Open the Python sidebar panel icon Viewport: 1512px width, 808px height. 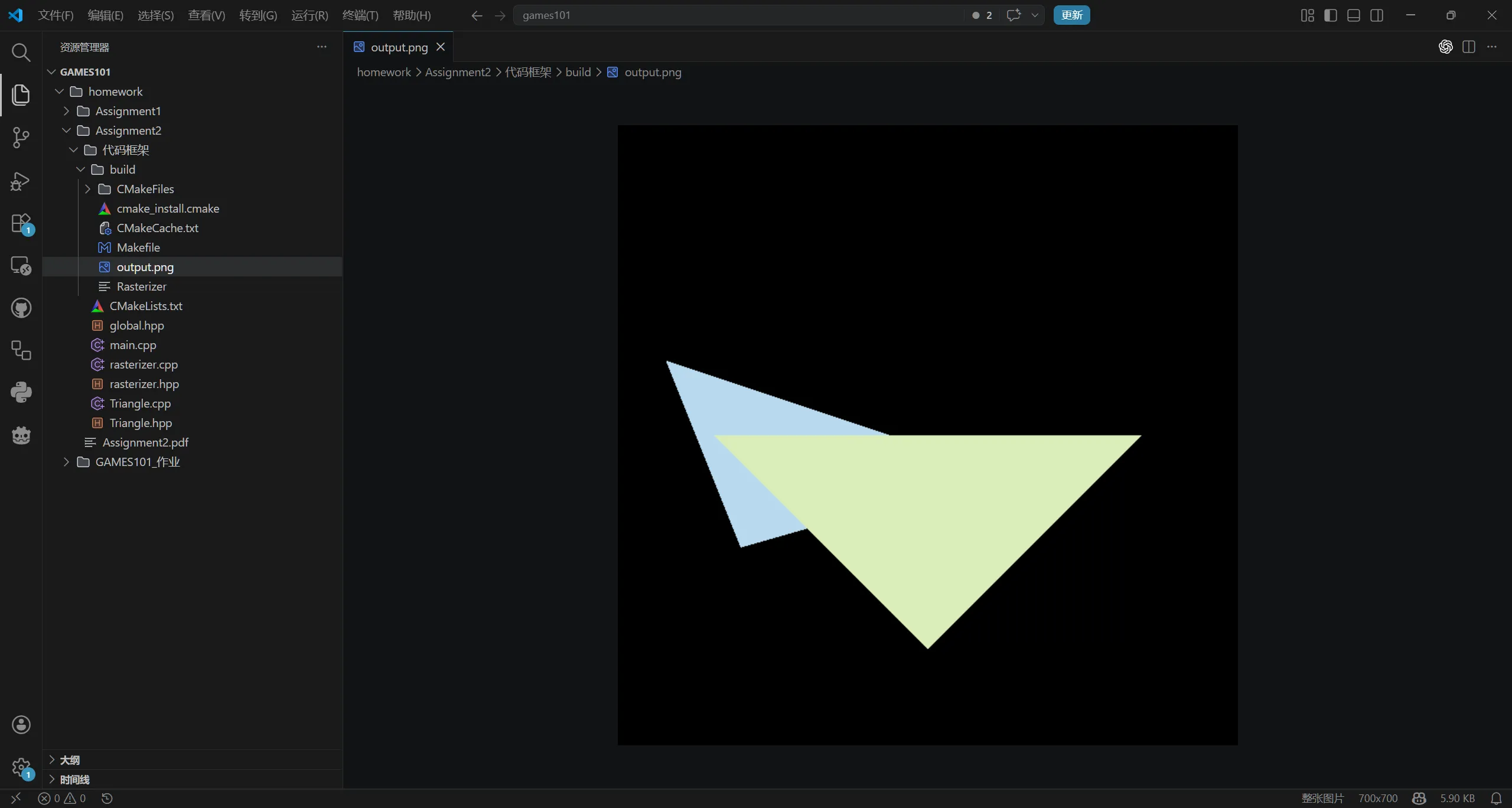pyautogui.click(x=21, y=392)
